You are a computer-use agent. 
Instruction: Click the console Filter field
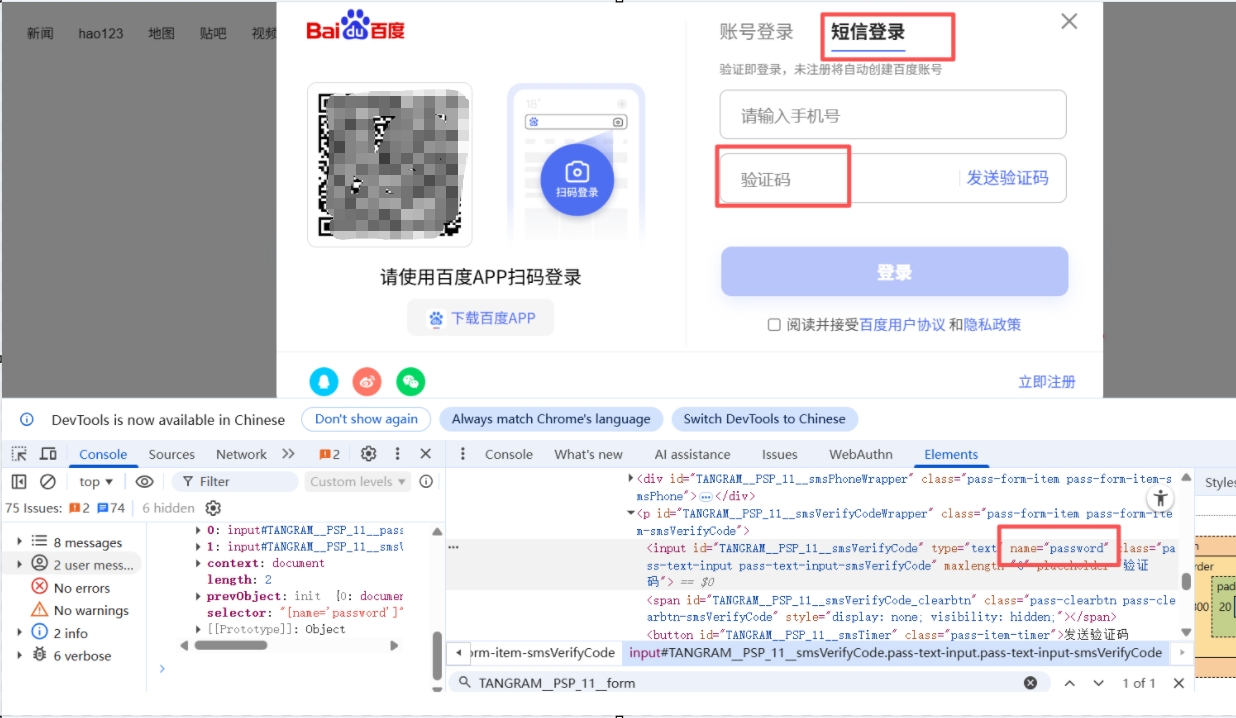click(235, 481)
